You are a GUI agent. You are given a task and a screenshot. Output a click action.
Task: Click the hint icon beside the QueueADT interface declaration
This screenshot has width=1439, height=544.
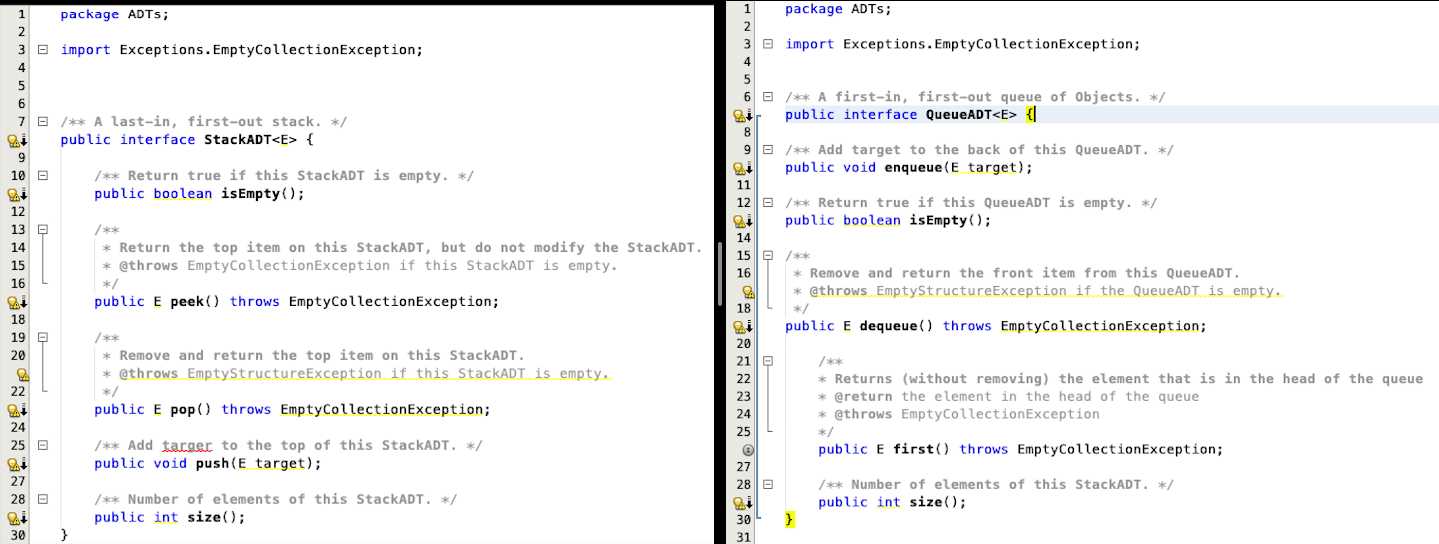click(743, 115)
